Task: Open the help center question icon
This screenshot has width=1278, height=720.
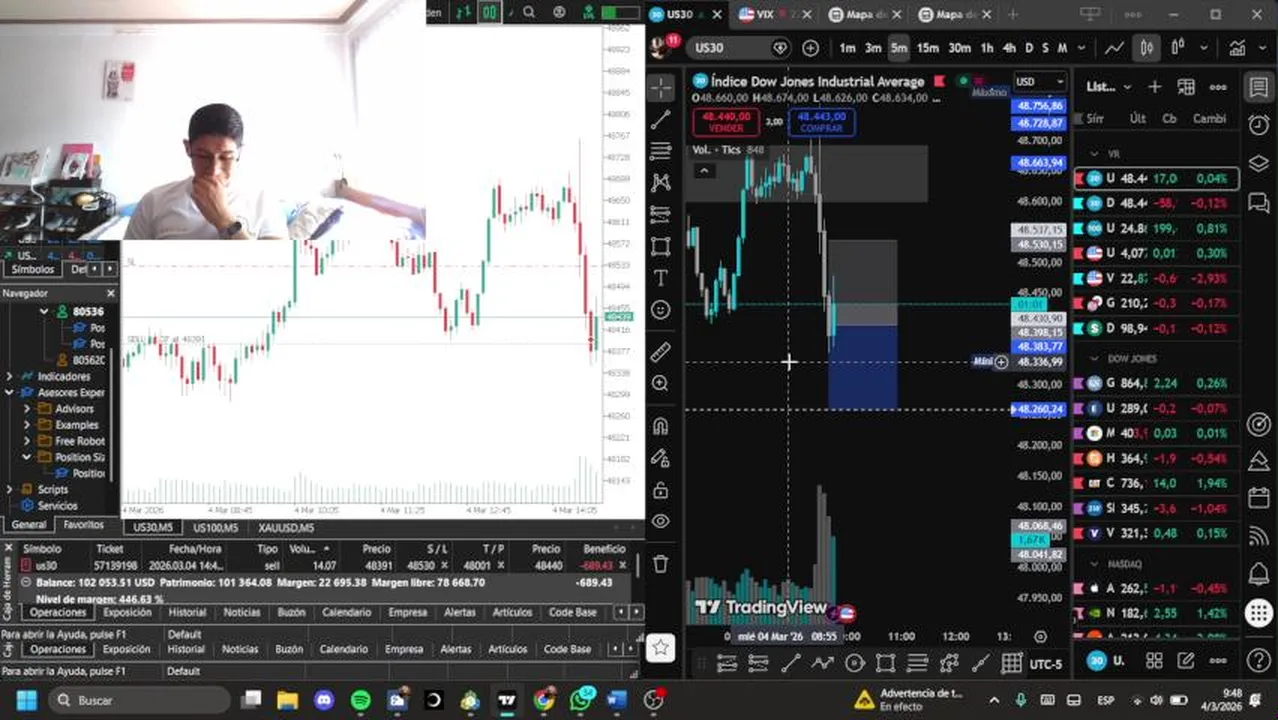Action: coord(1259,661)
